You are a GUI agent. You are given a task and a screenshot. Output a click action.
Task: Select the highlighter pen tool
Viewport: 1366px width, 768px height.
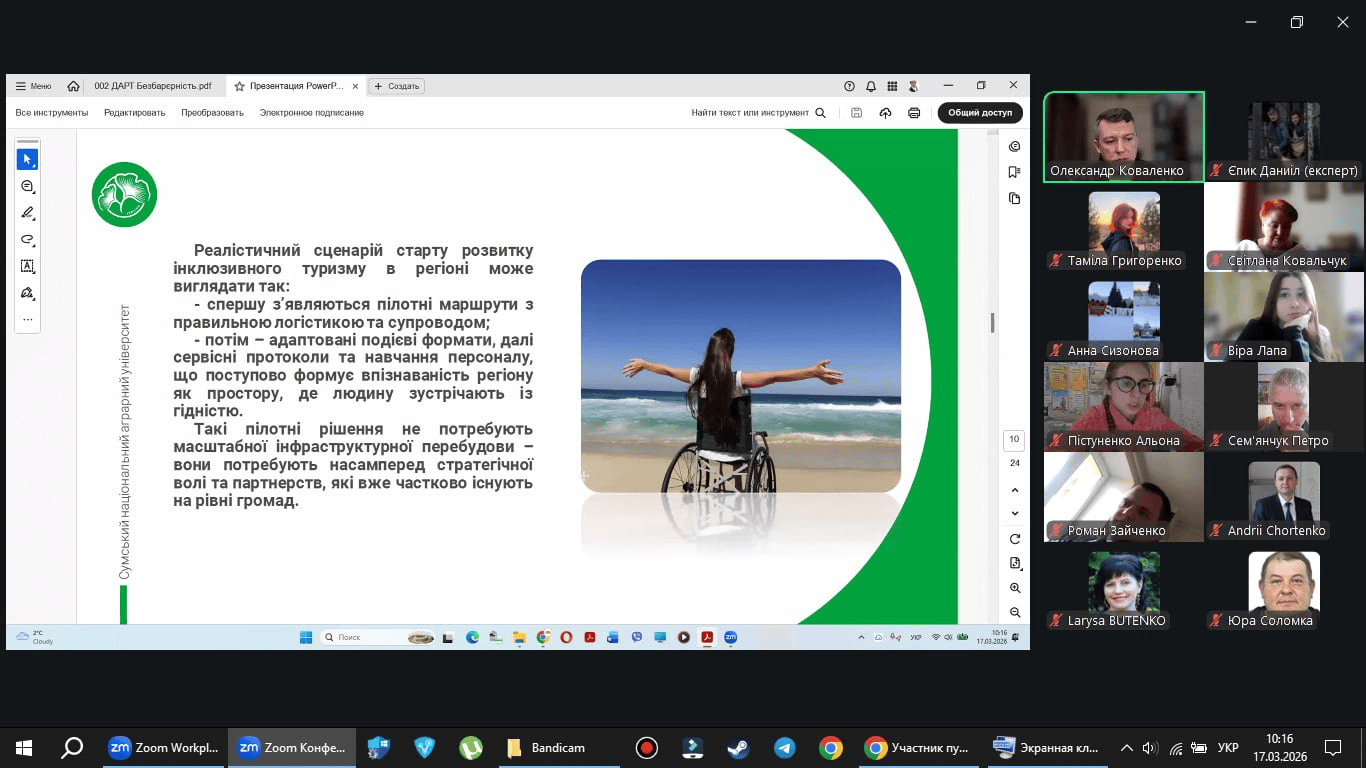click(x=27, y=213)
